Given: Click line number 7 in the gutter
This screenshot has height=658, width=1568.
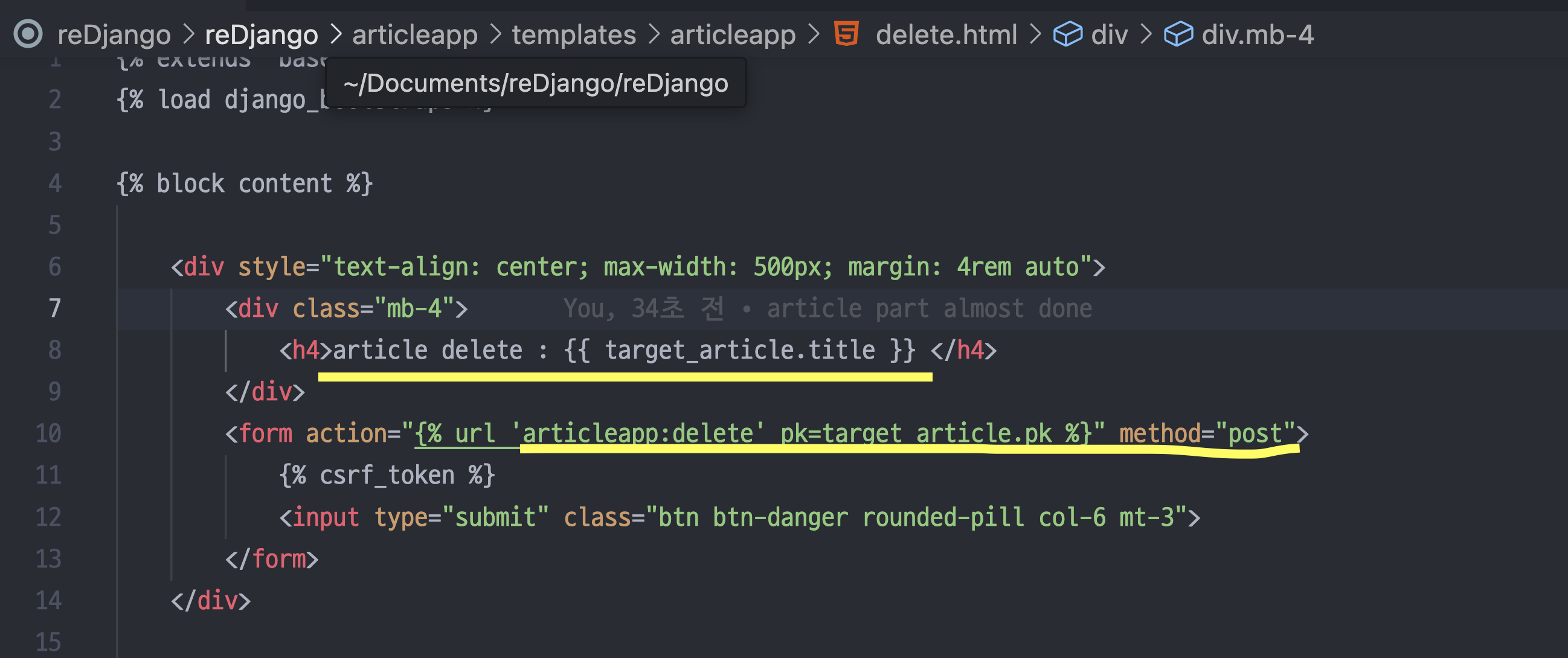Looking at the screenshot, I should click(x=55, y=308).
